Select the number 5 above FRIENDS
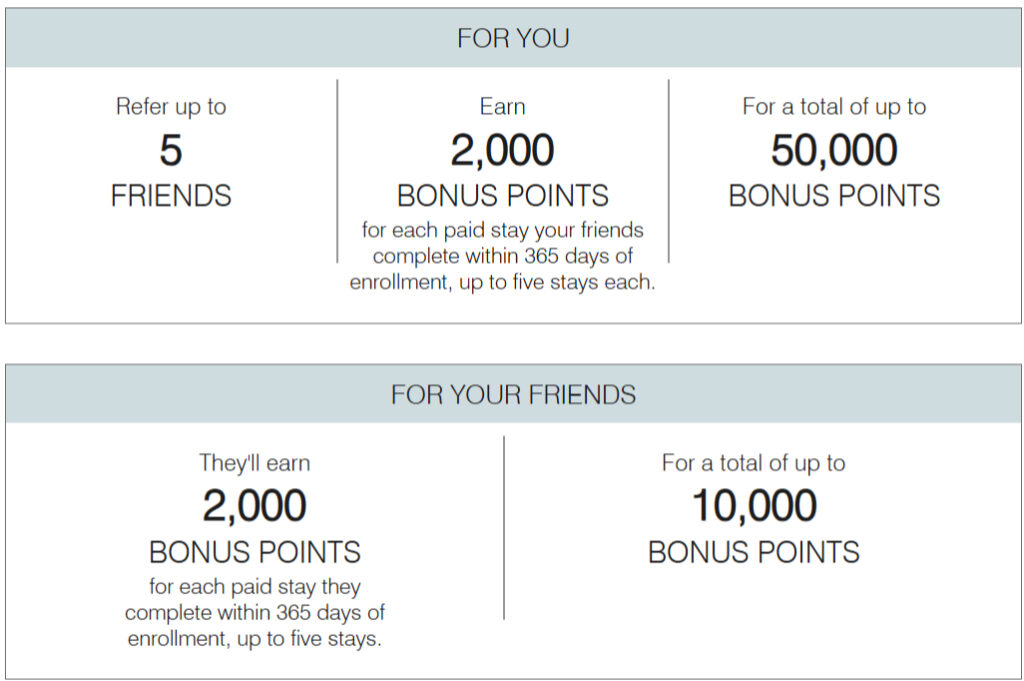The height and width of the screenshot is (681, 1024). [171, 151]
